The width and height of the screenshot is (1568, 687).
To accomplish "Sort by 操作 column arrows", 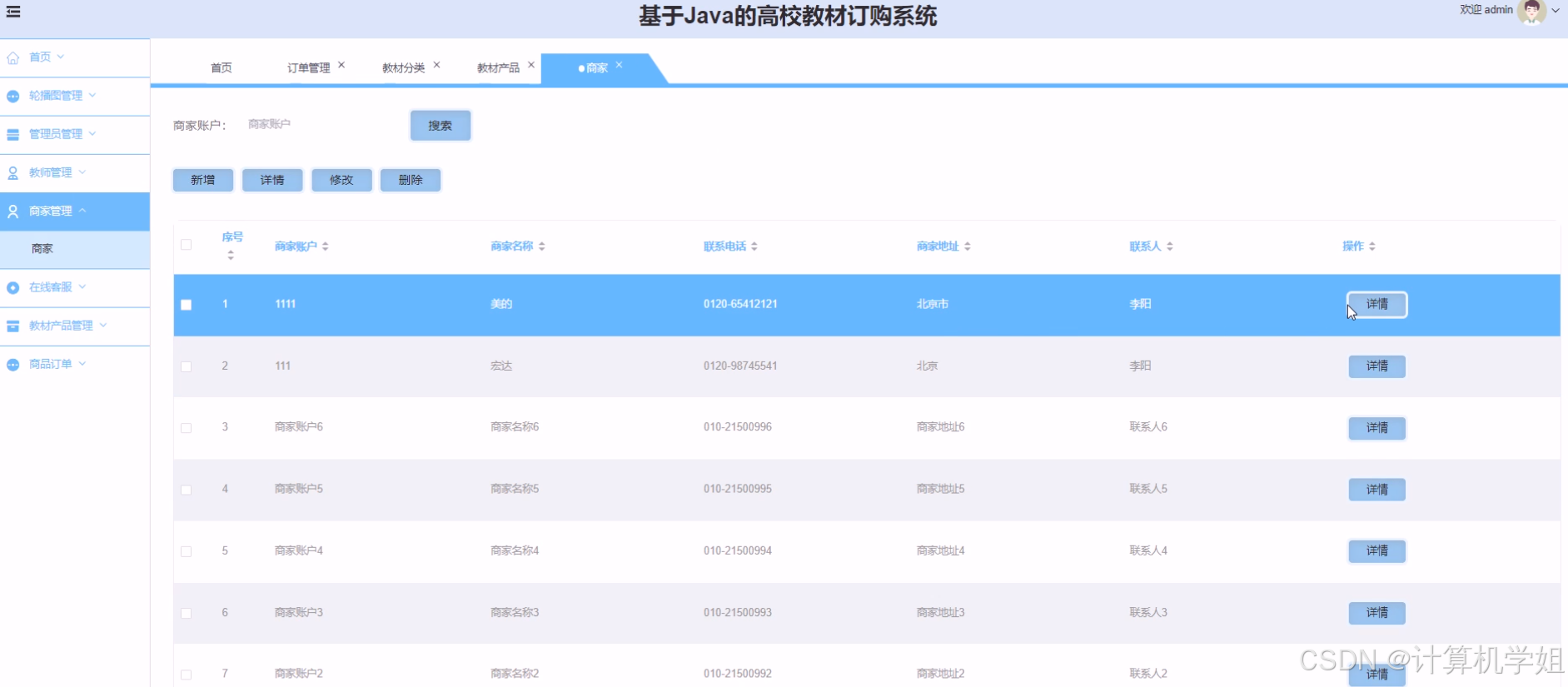I will (1372, 246).
